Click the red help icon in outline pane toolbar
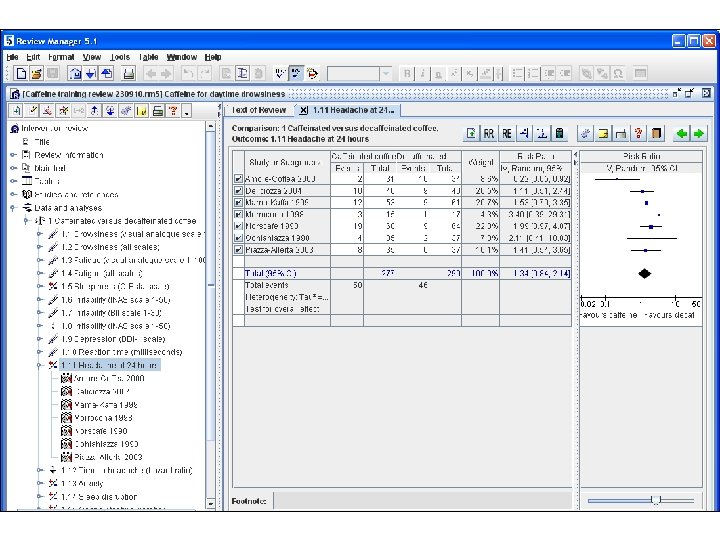720x540 pixels. pos(173,111)
